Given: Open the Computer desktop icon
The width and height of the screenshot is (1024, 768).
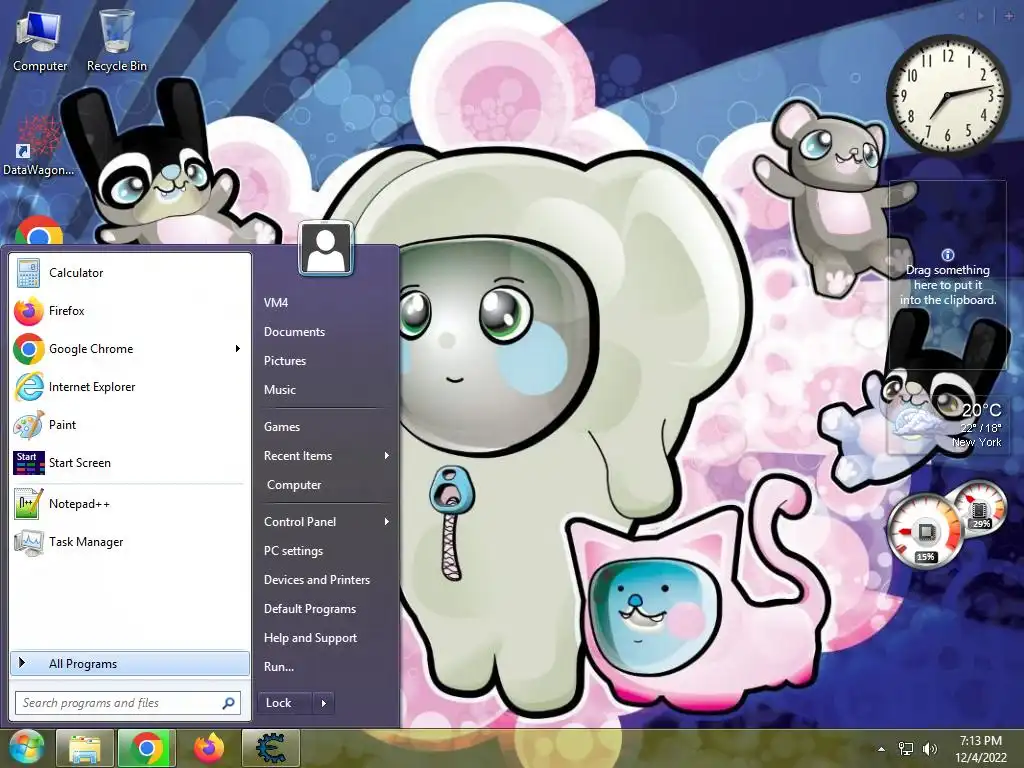Looking at the screenshot, I should pyautogui.click(x=39, y=40).
